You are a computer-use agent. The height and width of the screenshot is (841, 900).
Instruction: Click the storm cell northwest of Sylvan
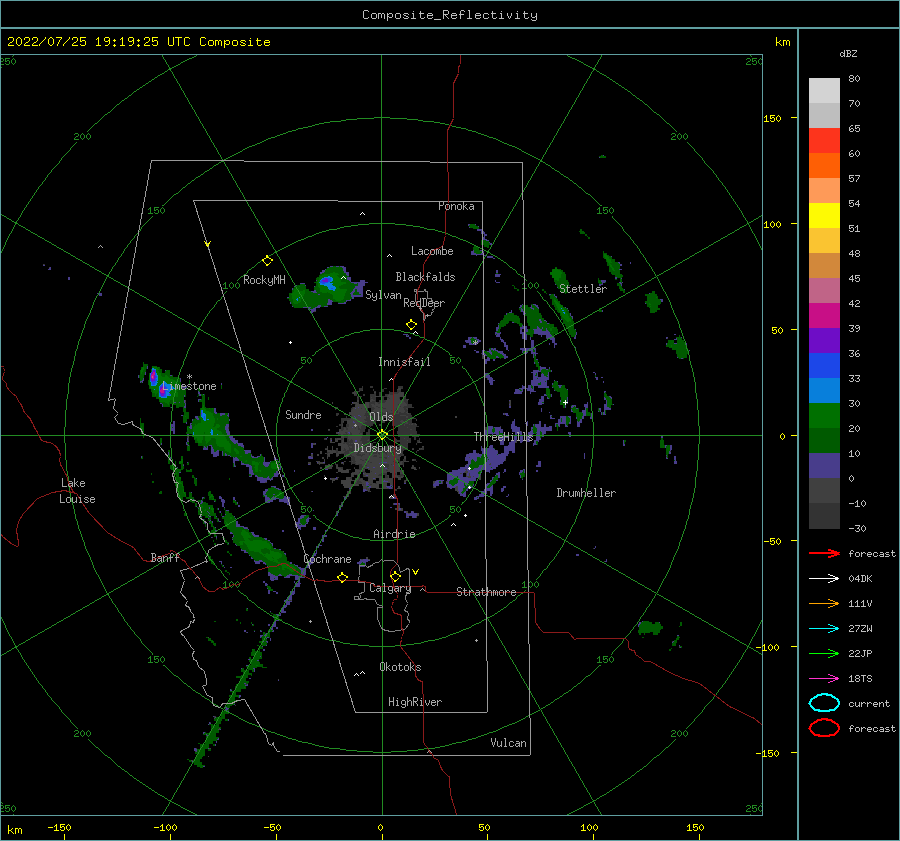click(x=325, y=286)
